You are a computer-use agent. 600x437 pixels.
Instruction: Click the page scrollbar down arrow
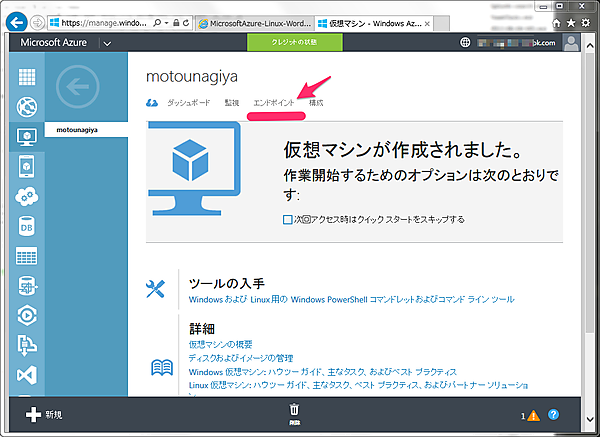pos(590,419)
